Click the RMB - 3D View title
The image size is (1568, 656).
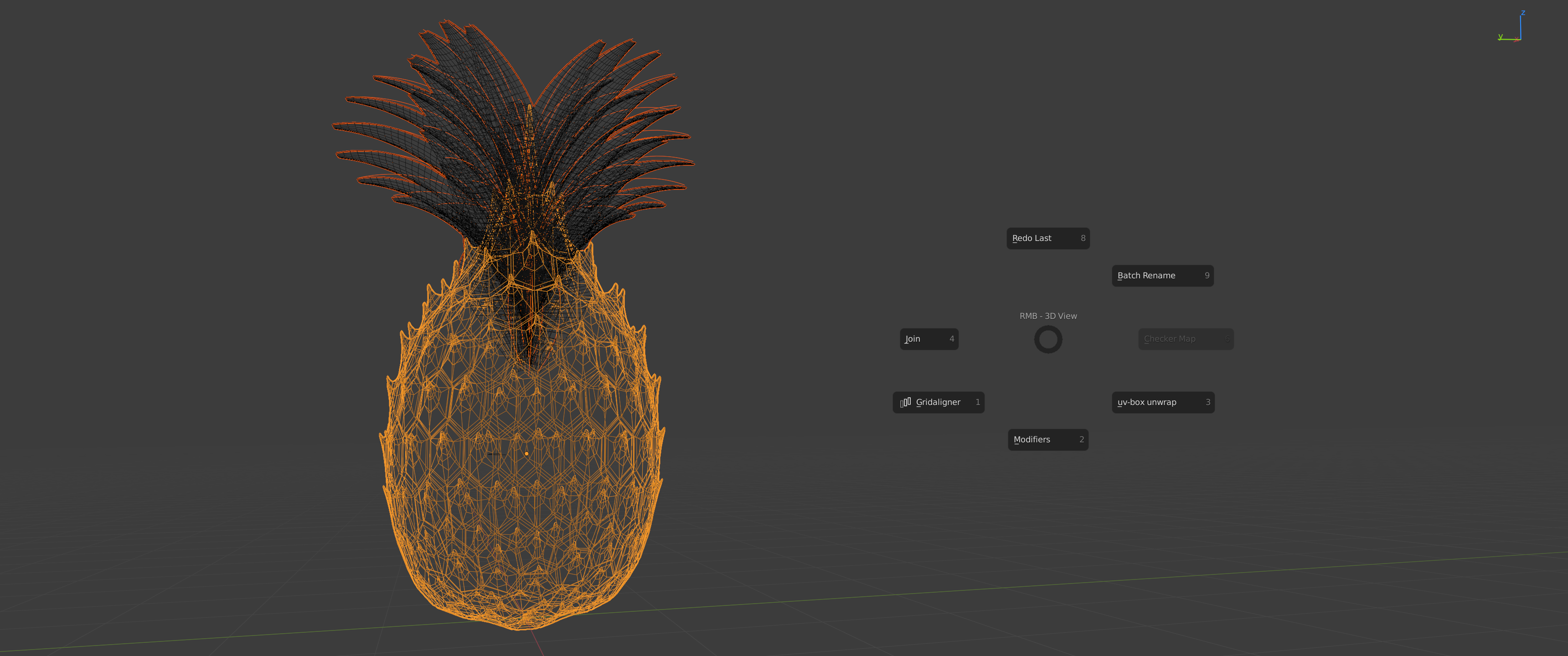pos(1047,316)
